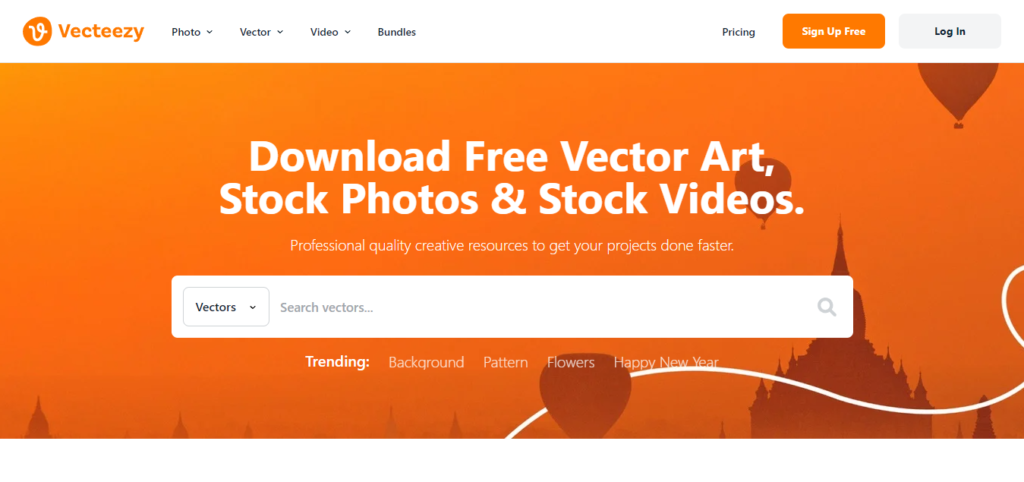This screenshot has height=482, width=1024.
Task: Open the Vectors search type selector
Action: 226,307
